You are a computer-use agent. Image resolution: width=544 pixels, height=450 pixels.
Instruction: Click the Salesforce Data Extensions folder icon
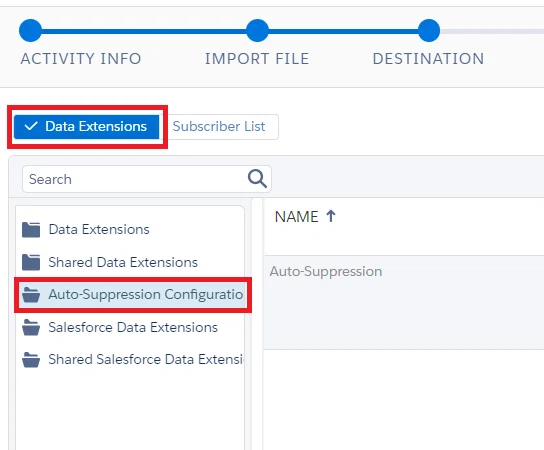click(x=31, y=328)
